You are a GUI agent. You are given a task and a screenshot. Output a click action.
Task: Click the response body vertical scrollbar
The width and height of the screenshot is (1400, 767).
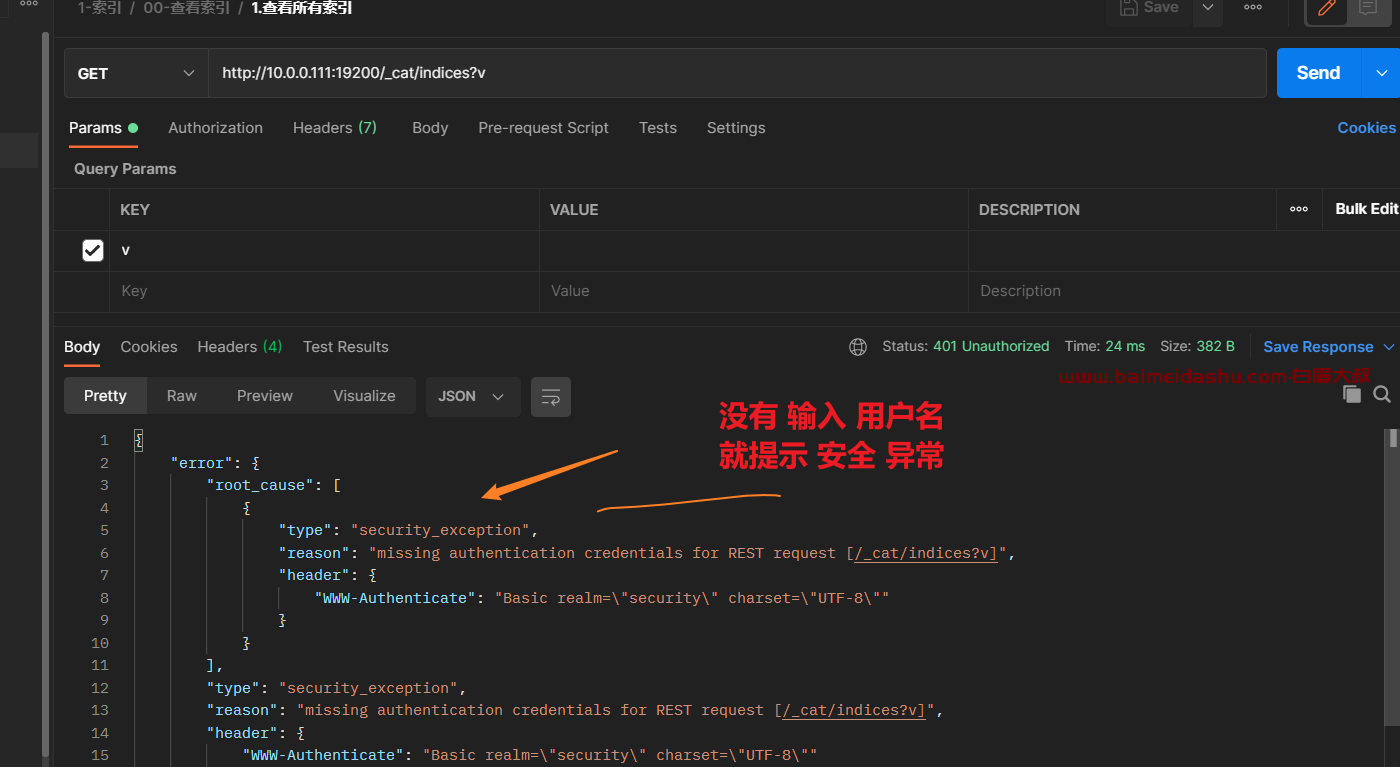(x=1391, y=575)
